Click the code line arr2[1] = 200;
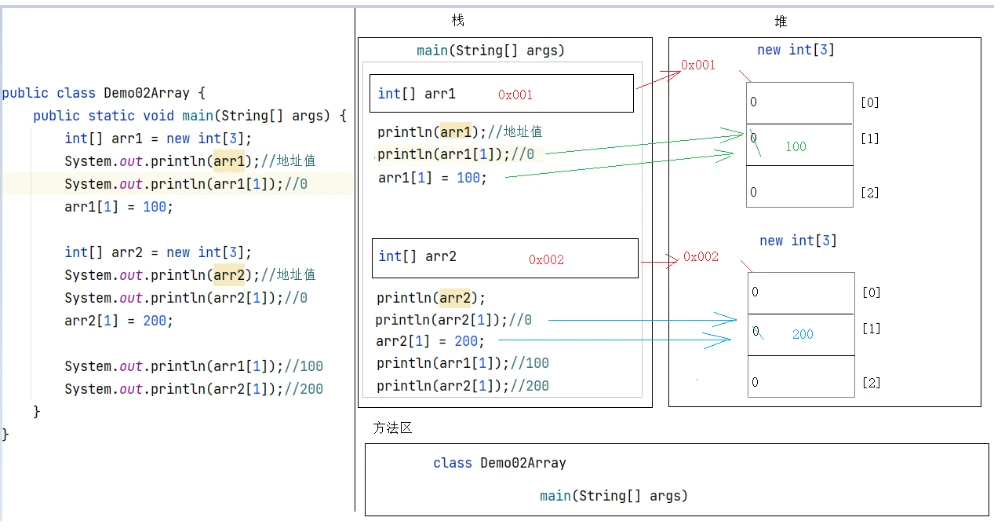This screenshot has height=532, width=1004. (x=118, y=321)
